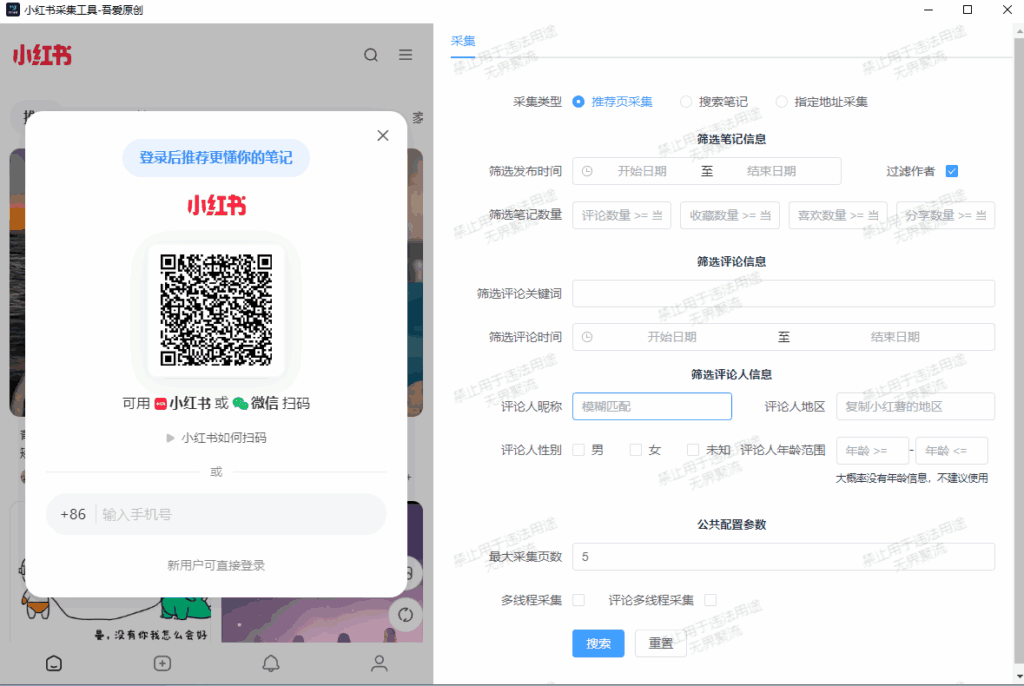This screenshot has width=1024, height=686.
Task: Open the hamburger menu in Xiaohongshu header
Action: click(x=405, y=55)
